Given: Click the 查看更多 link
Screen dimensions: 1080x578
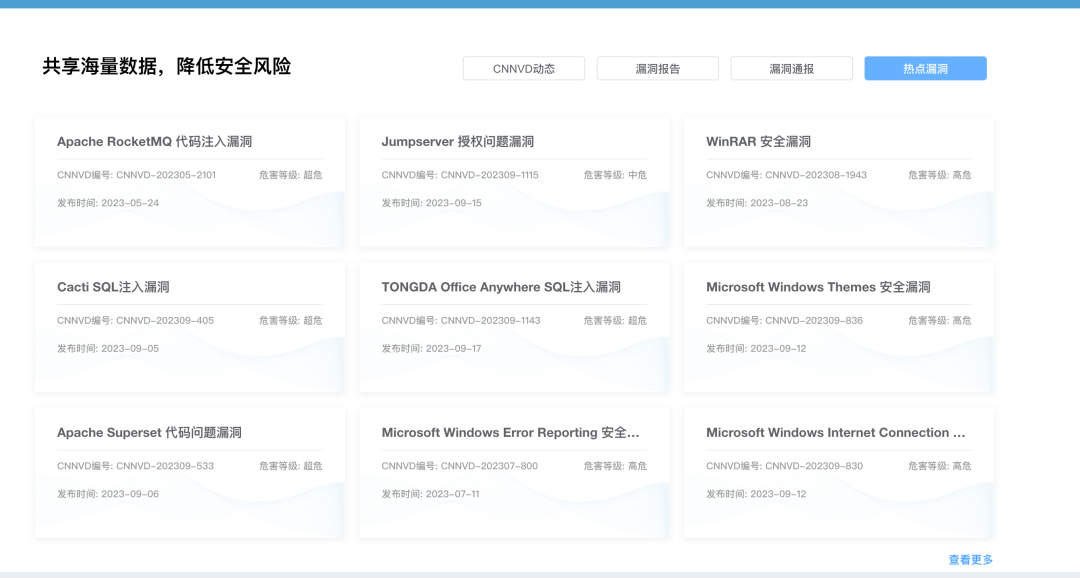Looking at the screenshot, I should coord(970,559).
